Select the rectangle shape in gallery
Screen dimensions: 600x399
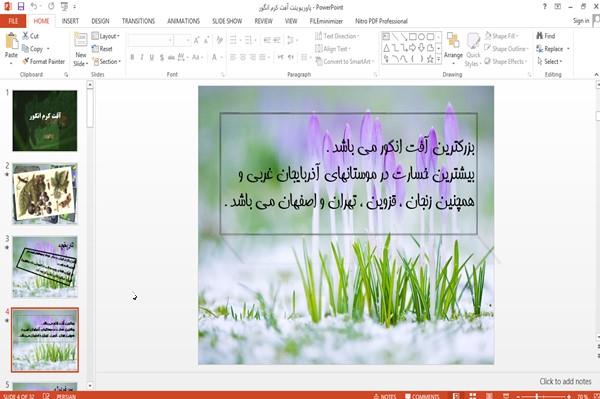(x=412, y=37)
